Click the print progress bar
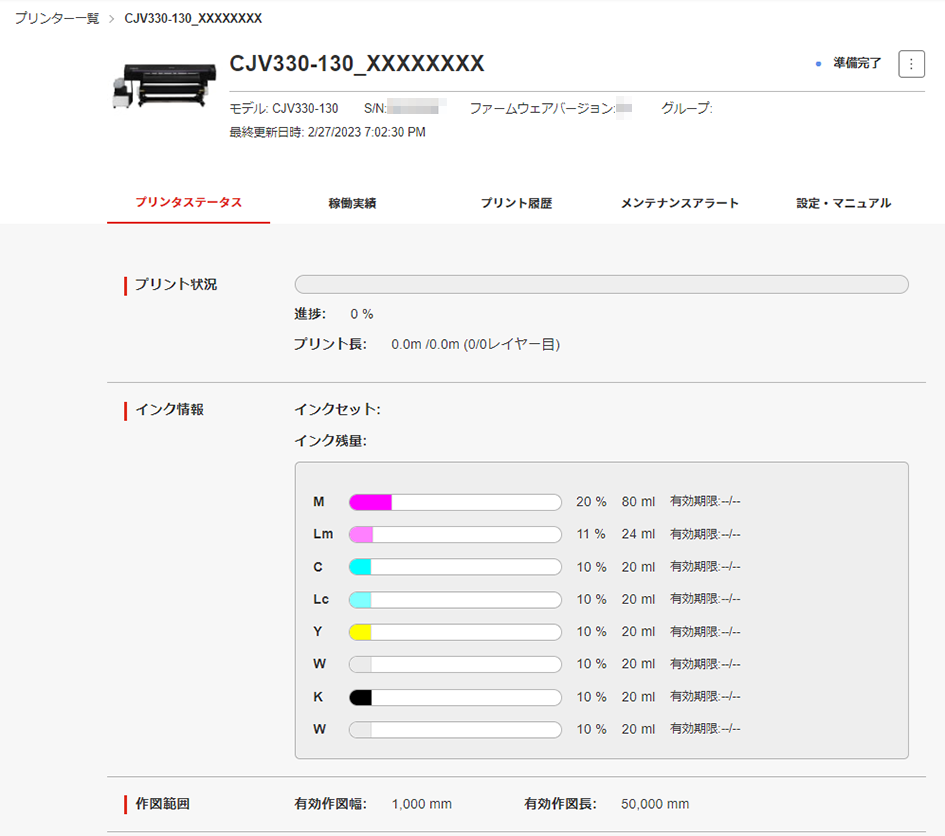 pos(601,284)
